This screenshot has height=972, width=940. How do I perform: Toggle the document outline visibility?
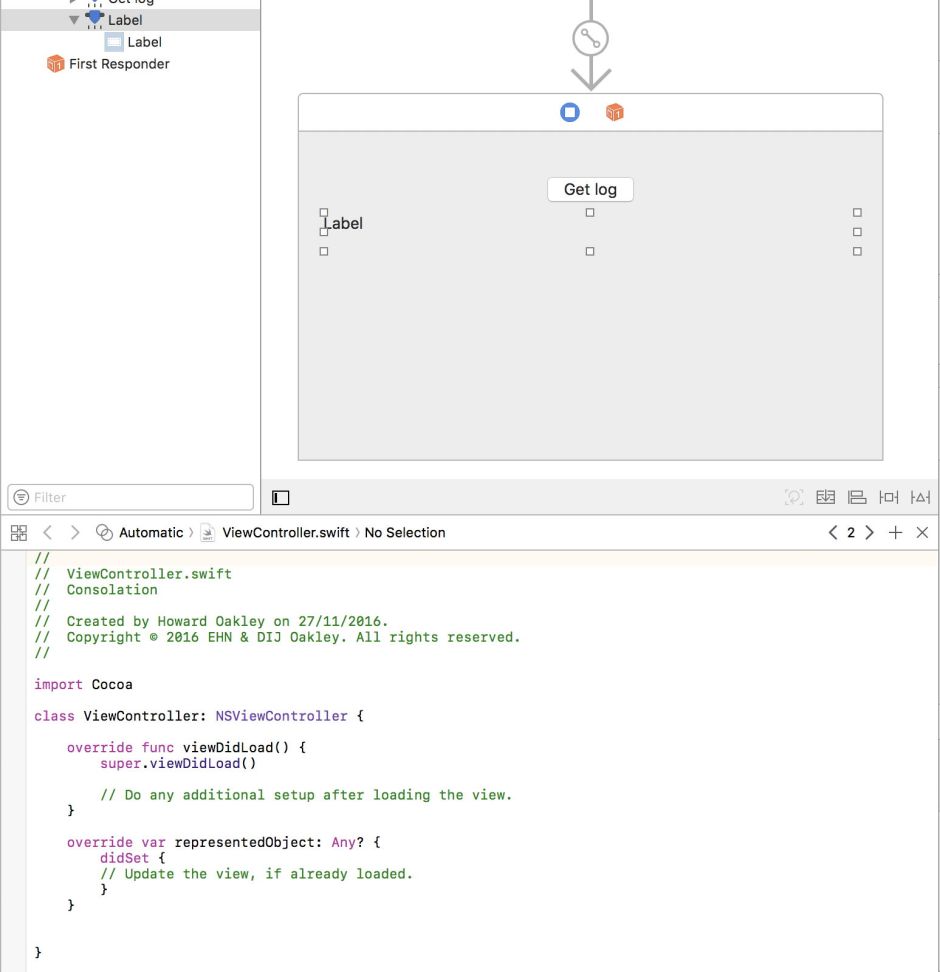[280, 497]
